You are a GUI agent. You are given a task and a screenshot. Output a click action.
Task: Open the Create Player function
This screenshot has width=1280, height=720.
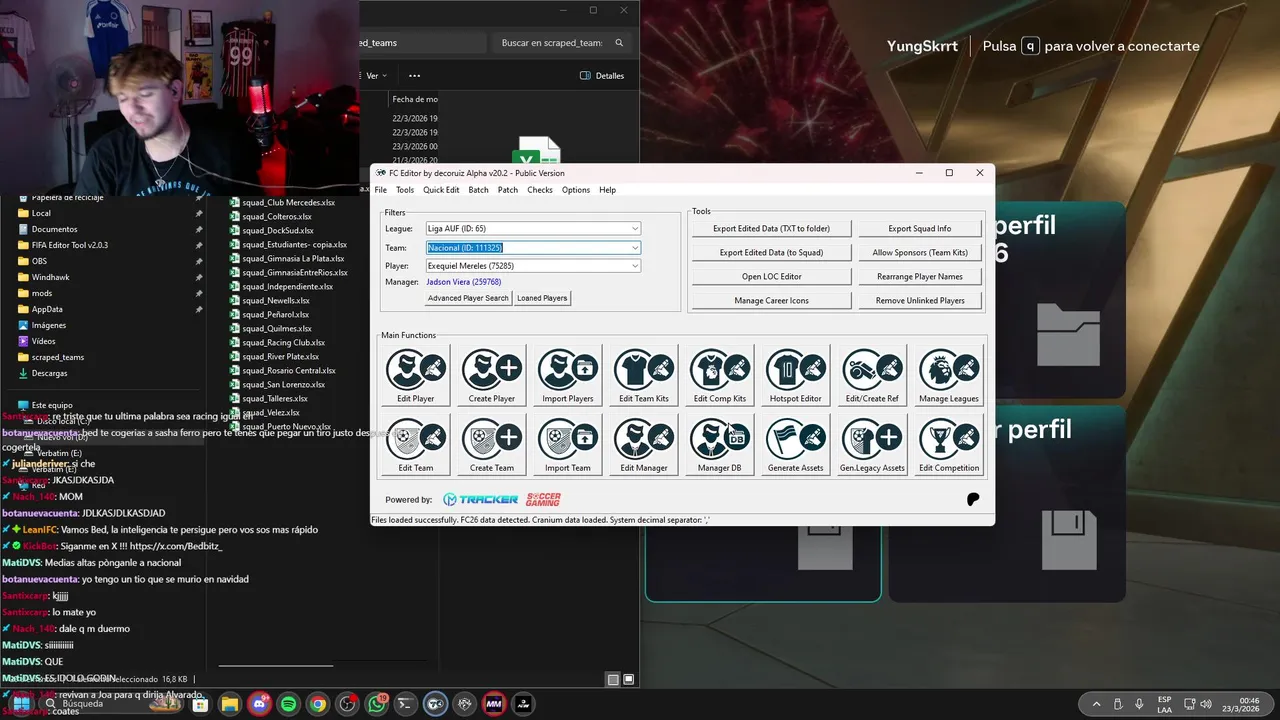(492, 376)
